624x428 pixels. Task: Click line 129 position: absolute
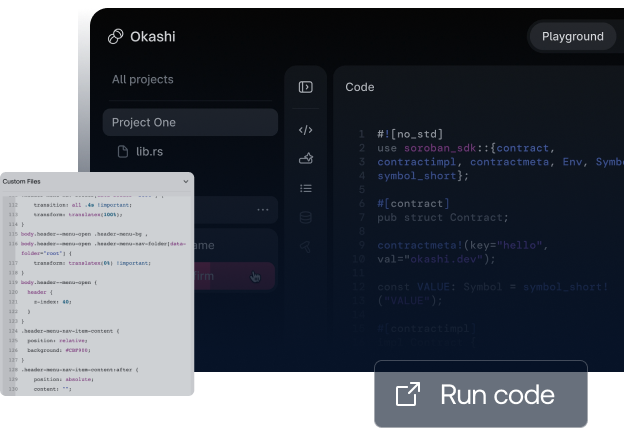pos(64,379)
